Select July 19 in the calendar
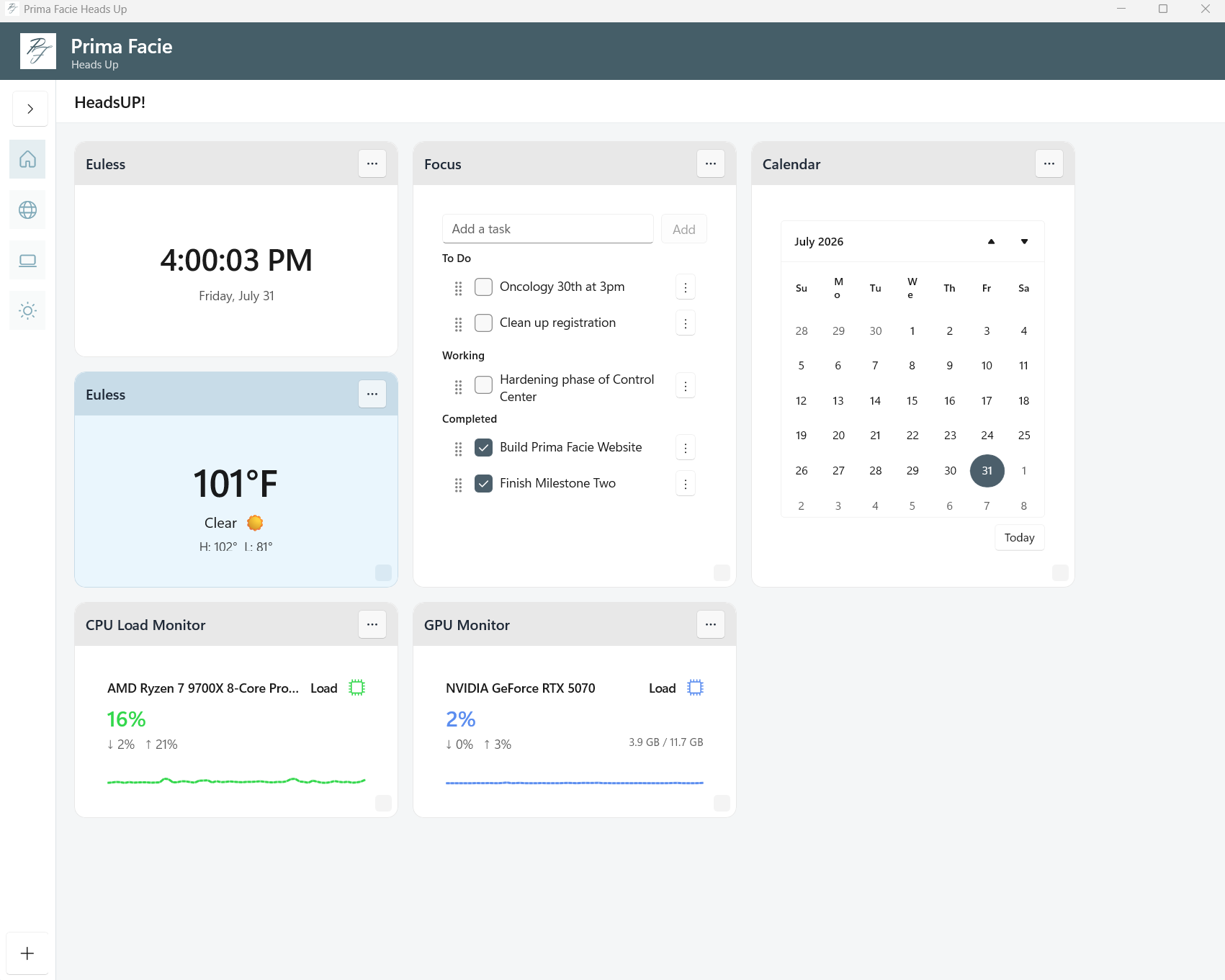 point(802,436)
